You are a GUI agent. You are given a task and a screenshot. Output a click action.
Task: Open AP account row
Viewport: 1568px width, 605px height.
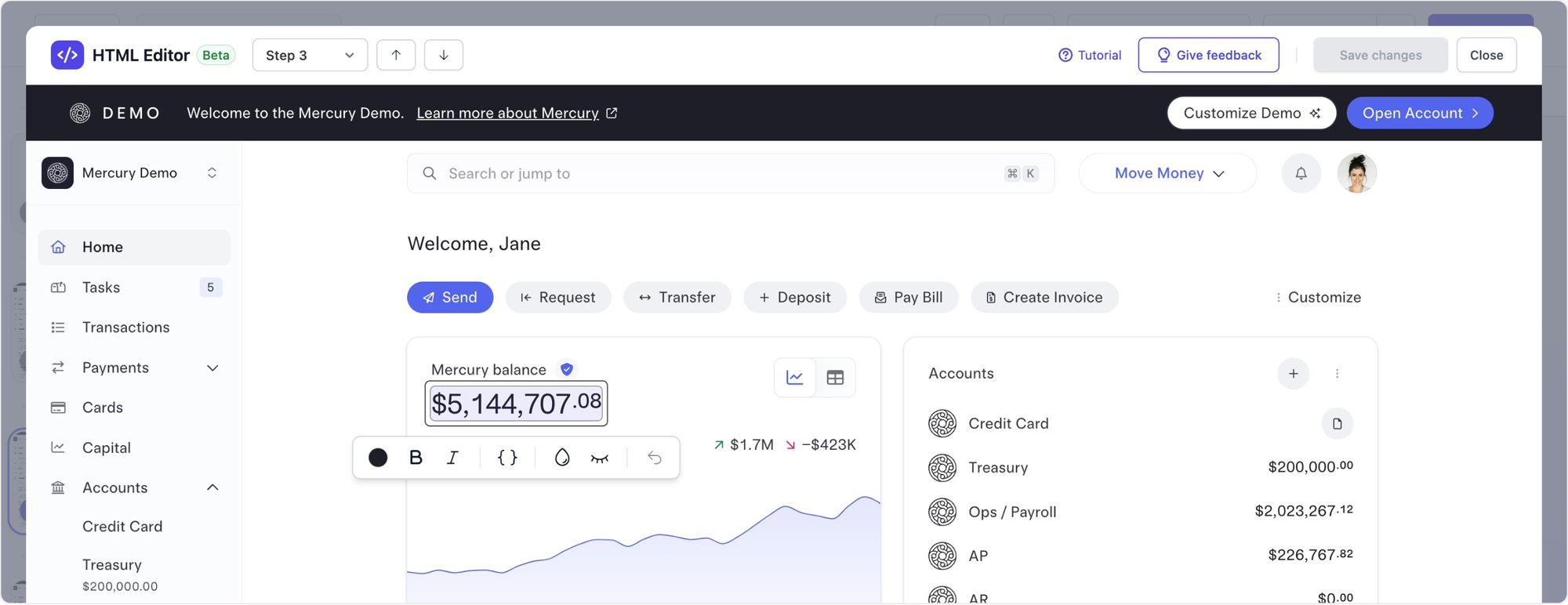(x=1141, y=556)
